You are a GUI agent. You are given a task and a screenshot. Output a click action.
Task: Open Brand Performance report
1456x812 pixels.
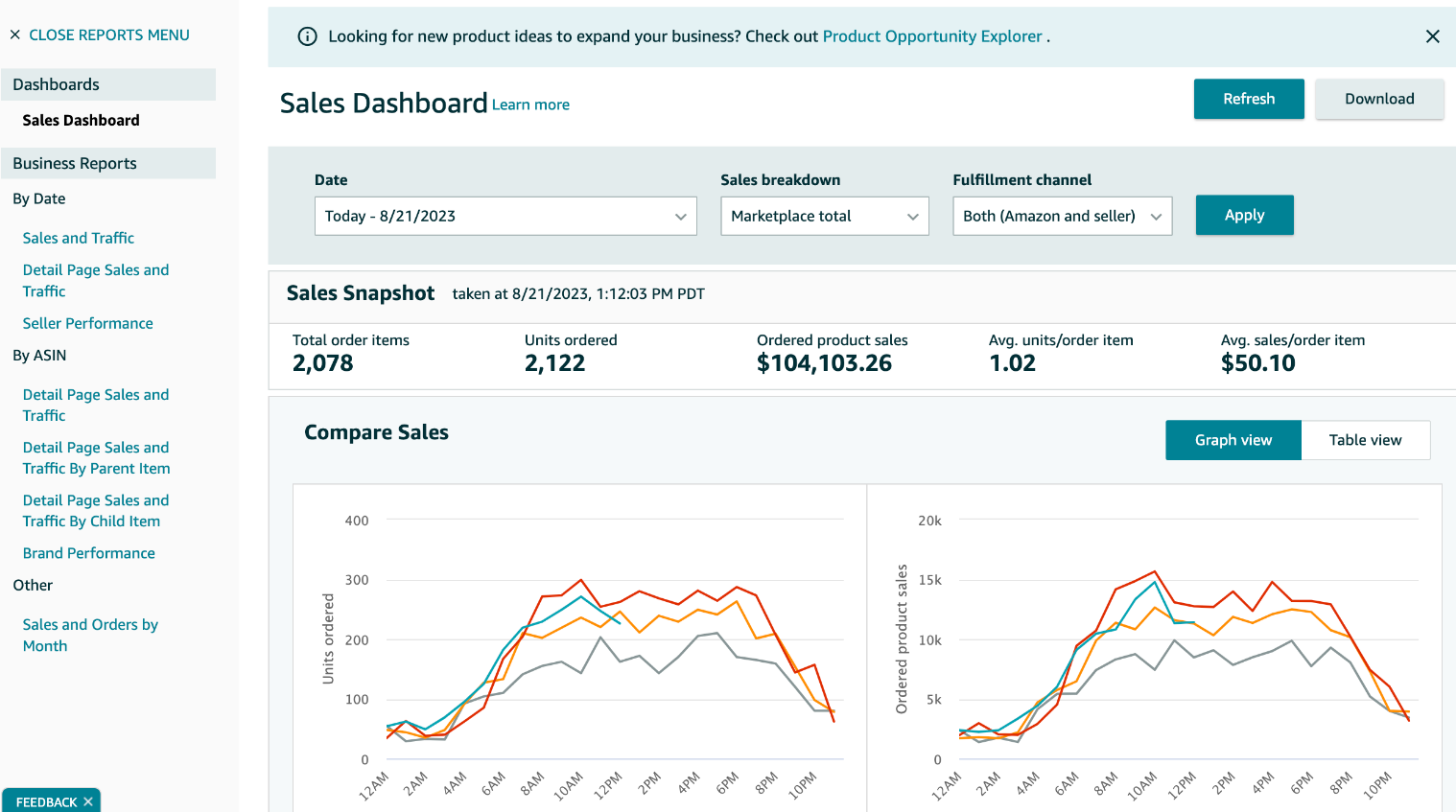[89, 553]
